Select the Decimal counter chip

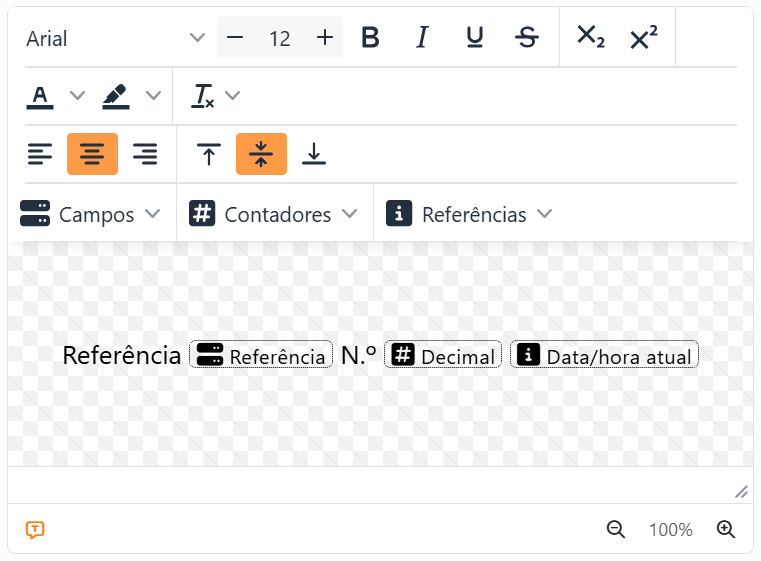coord(443,355)
